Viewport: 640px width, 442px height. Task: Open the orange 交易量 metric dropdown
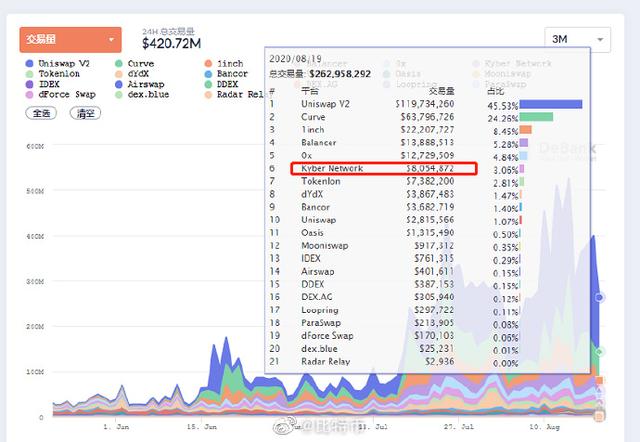click(x=70, y=40)
